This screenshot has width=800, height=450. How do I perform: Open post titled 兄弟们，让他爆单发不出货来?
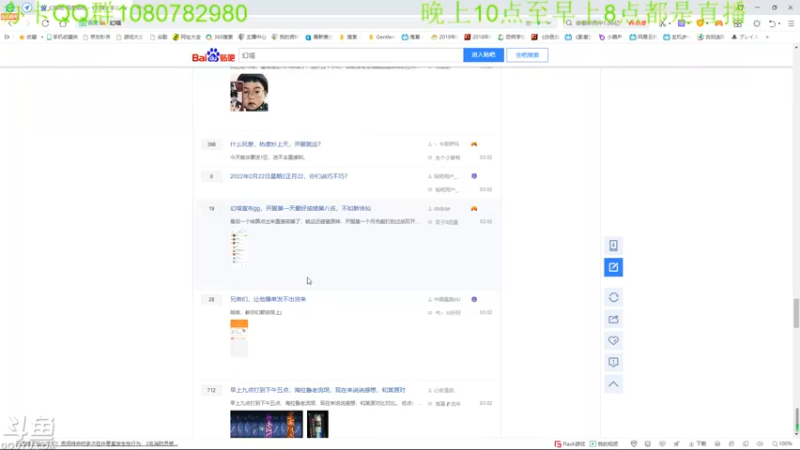point(268,299)
